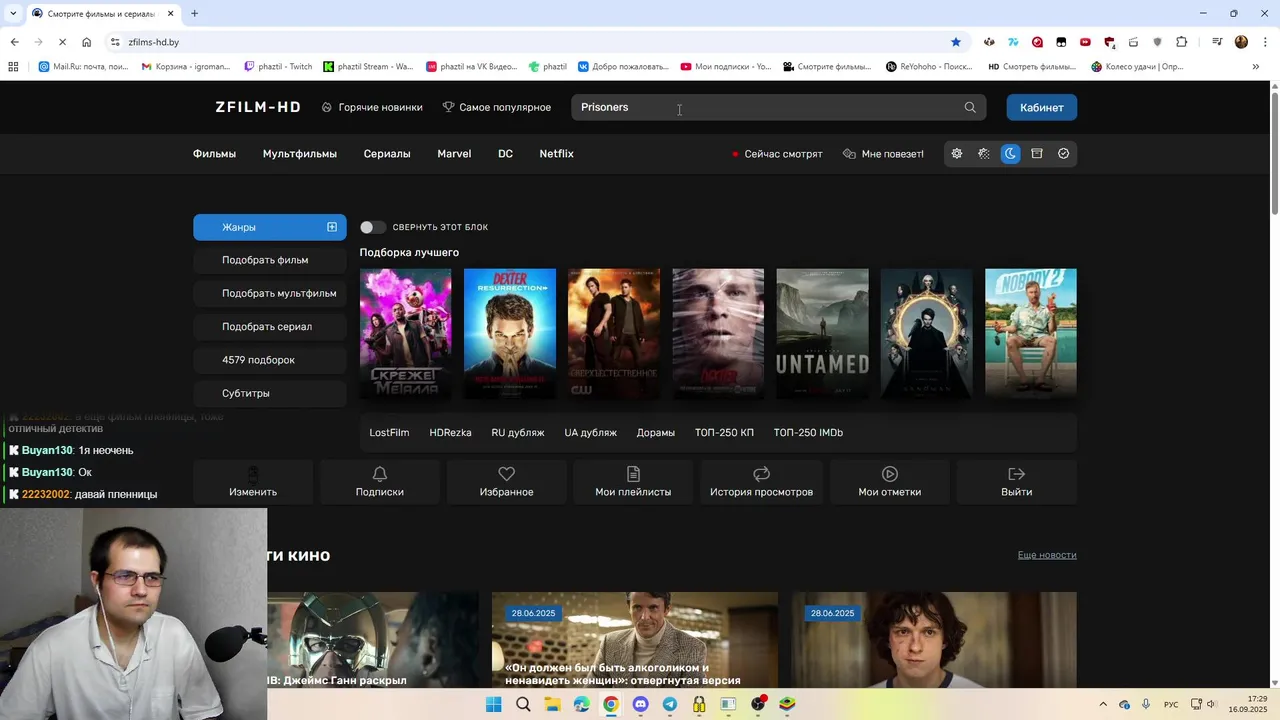
Task: Select the dark mode moon icon
Action: (1010, 154)
